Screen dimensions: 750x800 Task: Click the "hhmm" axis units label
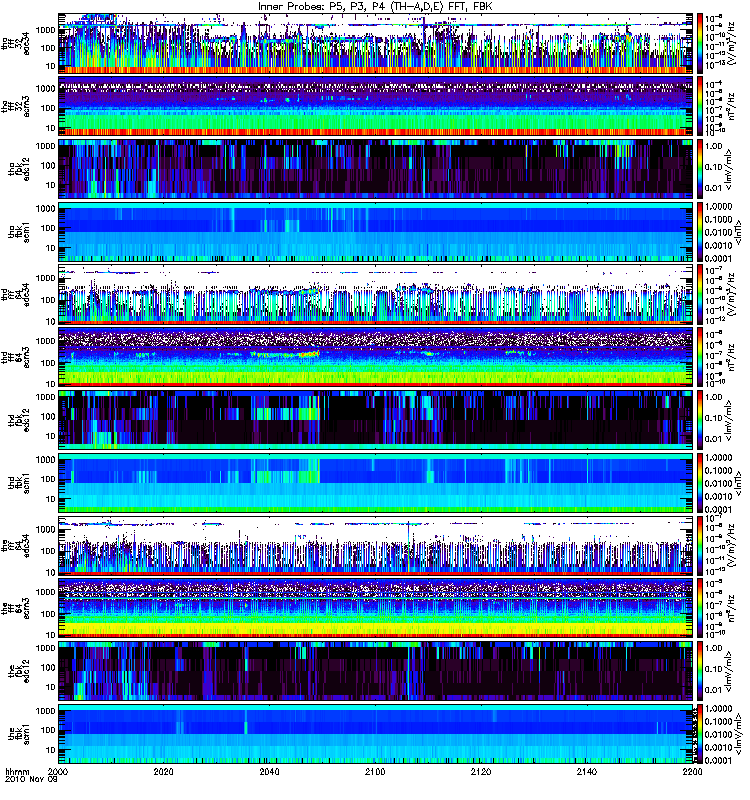[17, 771]
